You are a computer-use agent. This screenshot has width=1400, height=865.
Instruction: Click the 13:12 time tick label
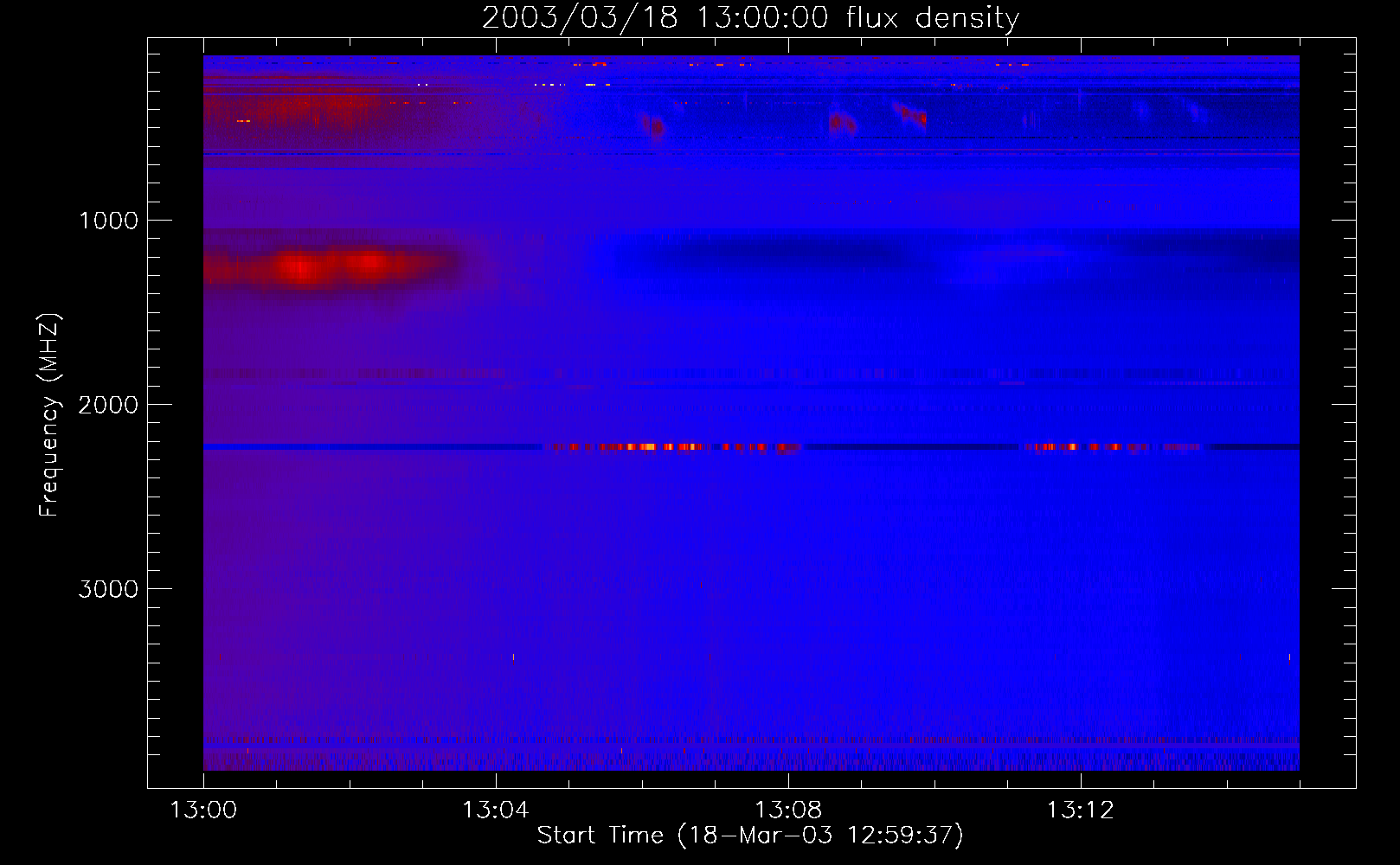click(x=1081, y=811)
